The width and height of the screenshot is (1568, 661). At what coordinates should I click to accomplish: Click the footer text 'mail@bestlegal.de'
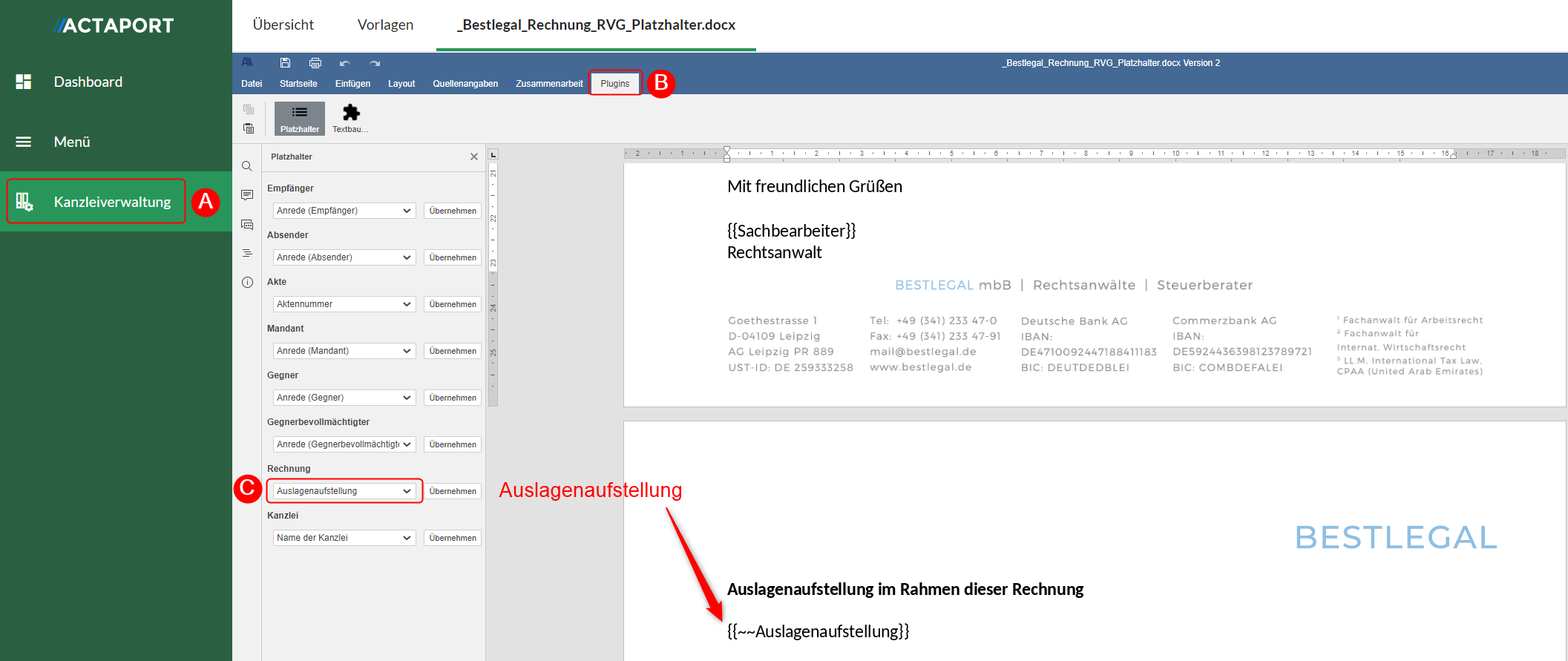[x=923, y=352]
